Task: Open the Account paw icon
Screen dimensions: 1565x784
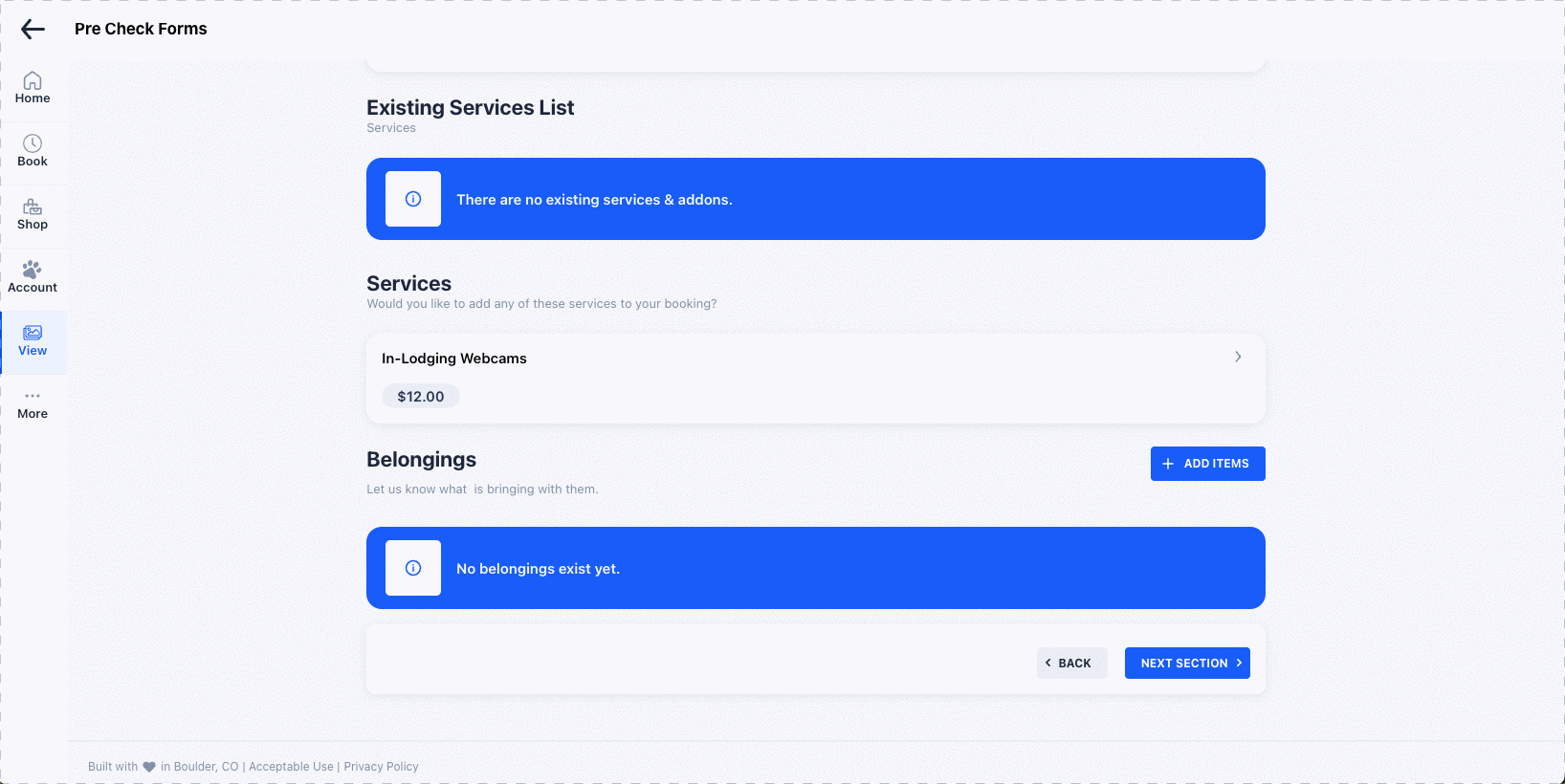Action: point(33,270)
